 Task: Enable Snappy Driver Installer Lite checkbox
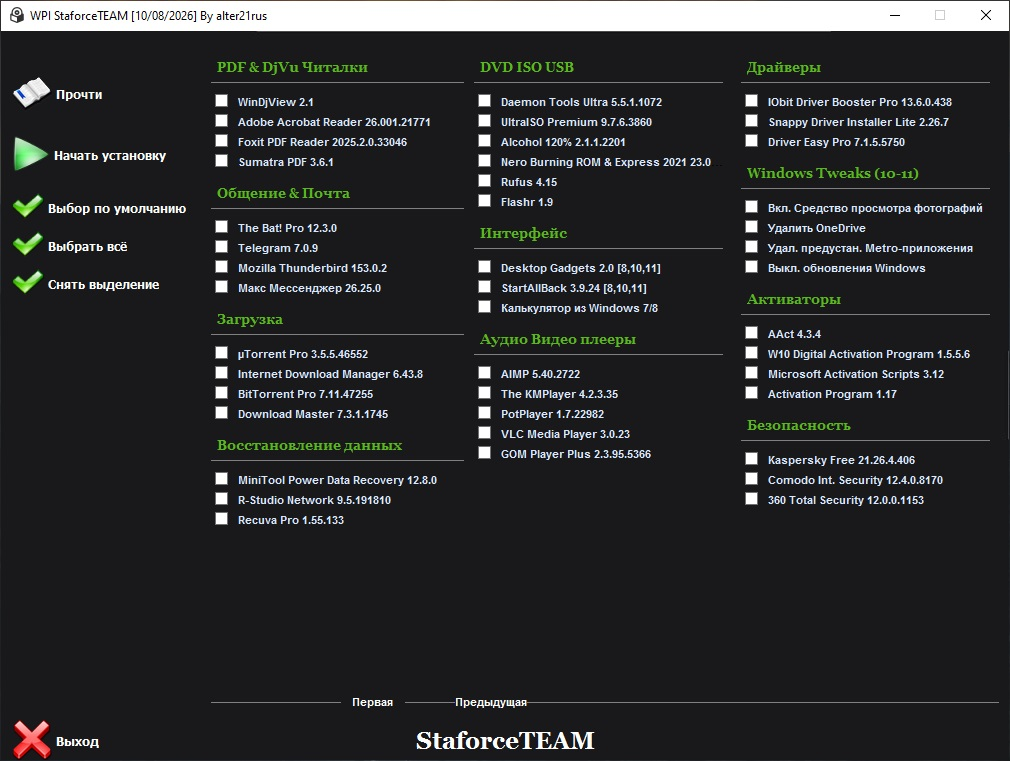(751, 120)
